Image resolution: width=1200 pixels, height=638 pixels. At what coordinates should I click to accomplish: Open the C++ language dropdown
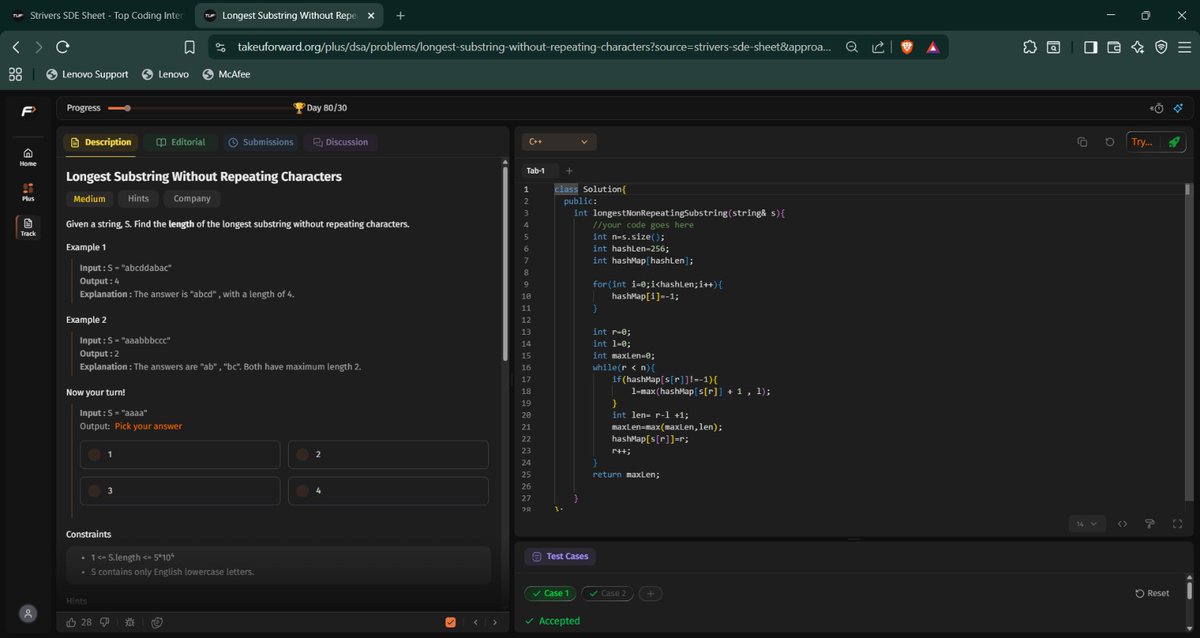[558, 142]
